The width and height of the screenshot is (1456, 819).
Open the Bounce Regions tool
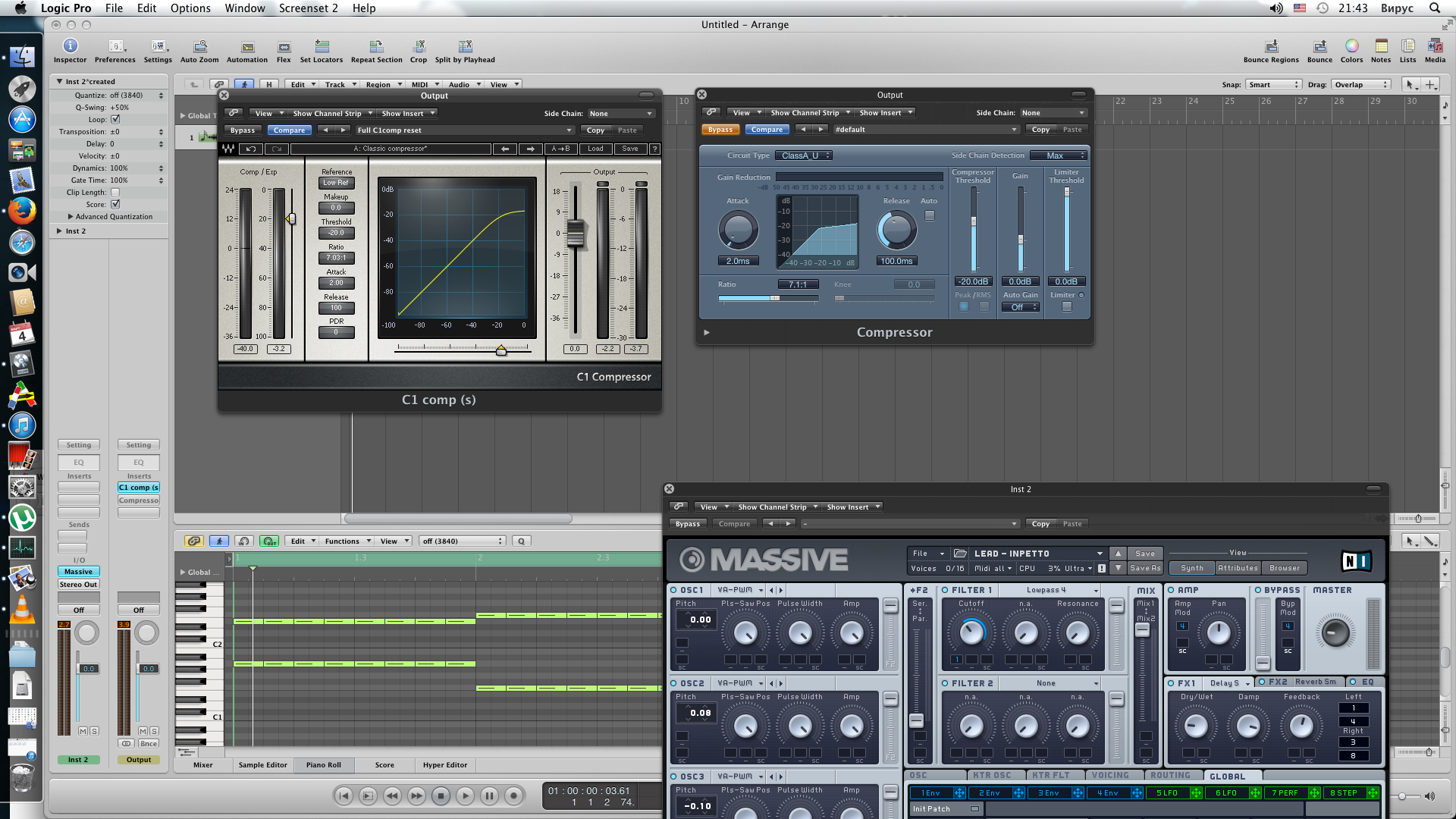click(x=1271, y=46)
